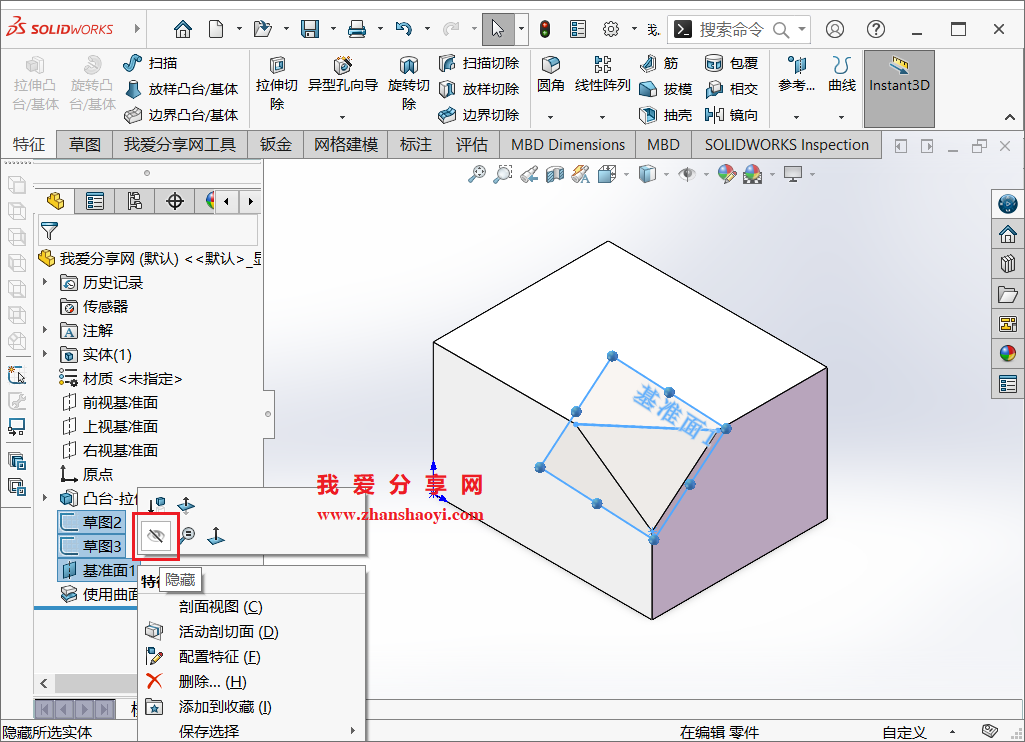1025x742 pixels.
Task: Open the view orientation dropdown
Action: pos(624,173)
